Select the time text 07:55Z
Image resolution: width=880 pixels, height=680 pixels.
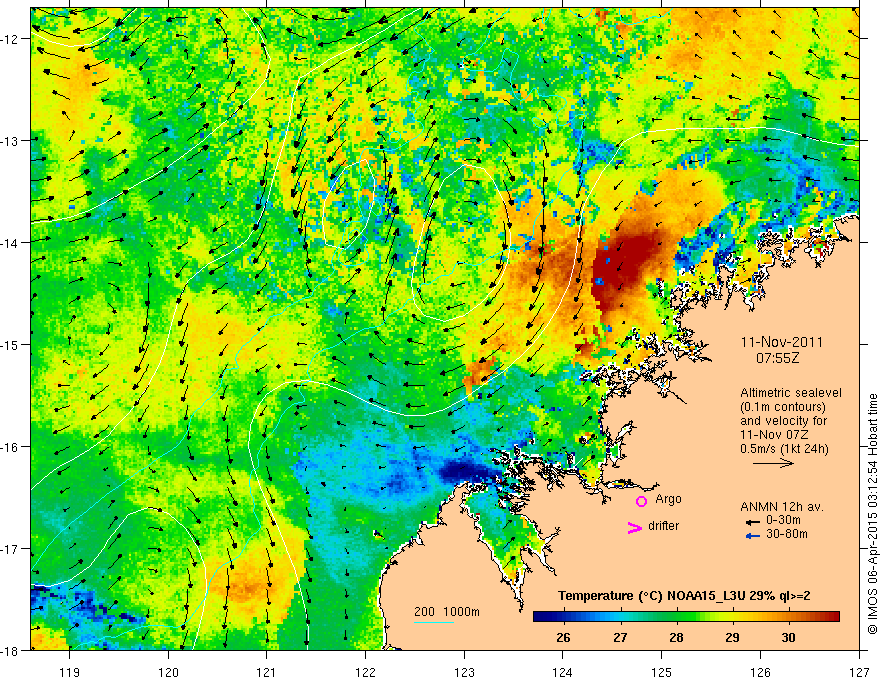pyautogui.click(x=777, y=358)
